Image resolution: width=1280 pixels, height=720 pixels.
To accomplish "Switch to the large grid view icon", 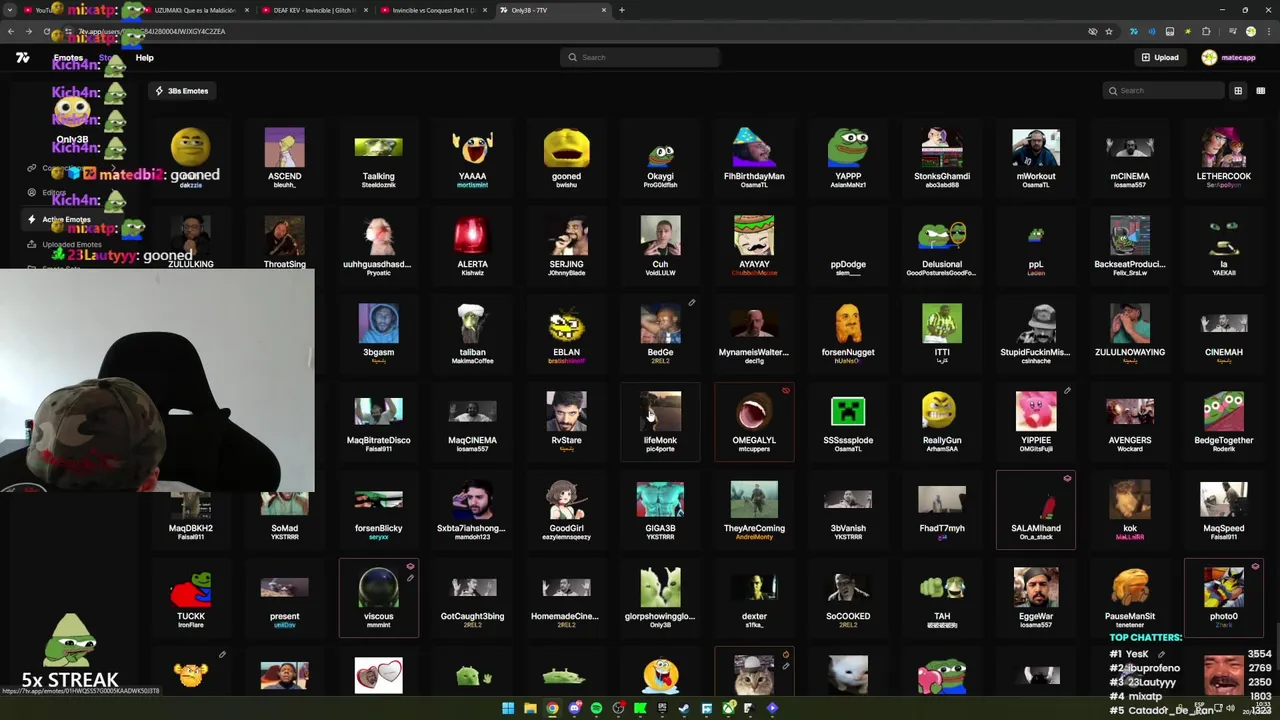I will coord(1238,91).
